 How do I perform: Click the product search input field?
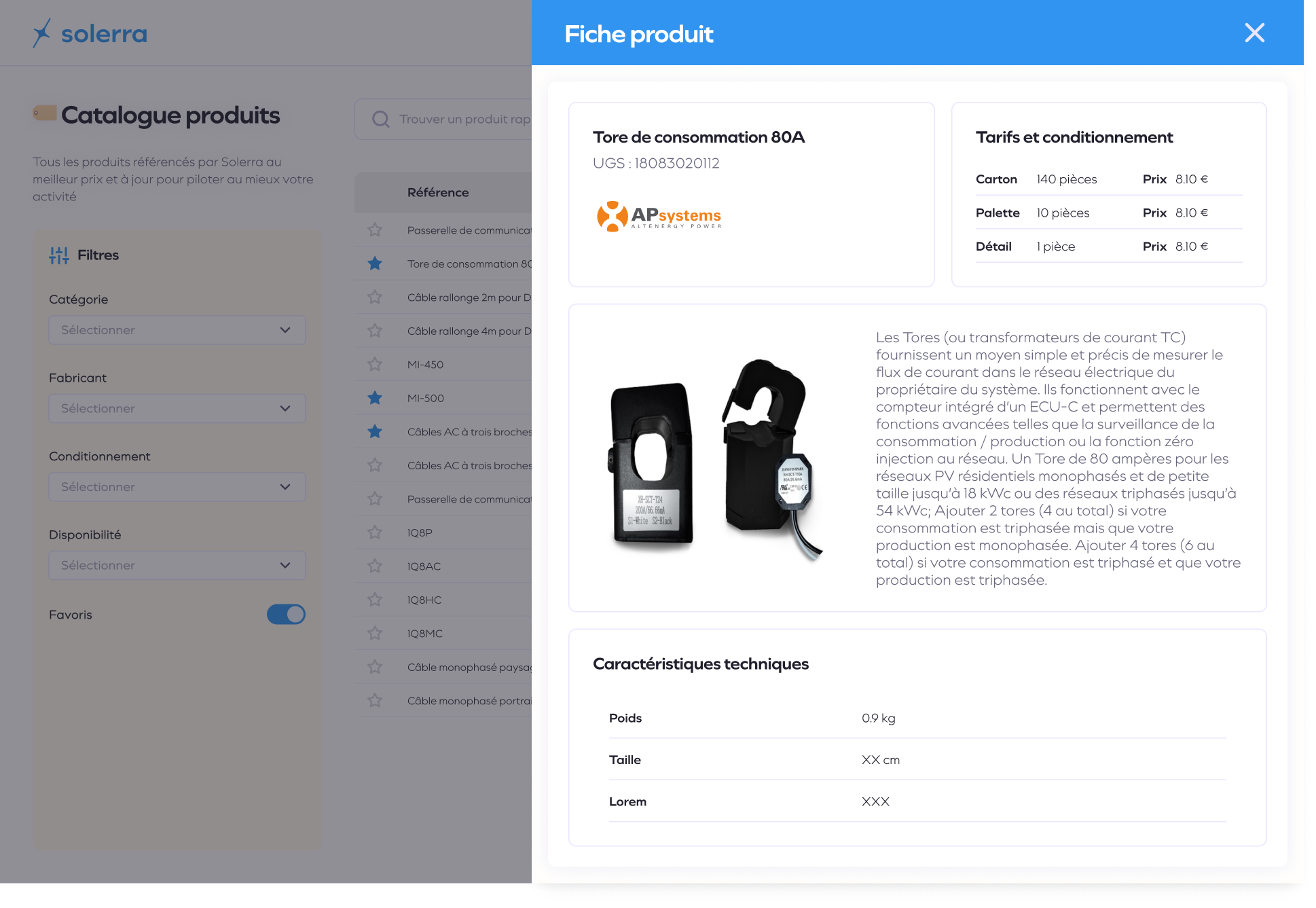click(443, 120)
